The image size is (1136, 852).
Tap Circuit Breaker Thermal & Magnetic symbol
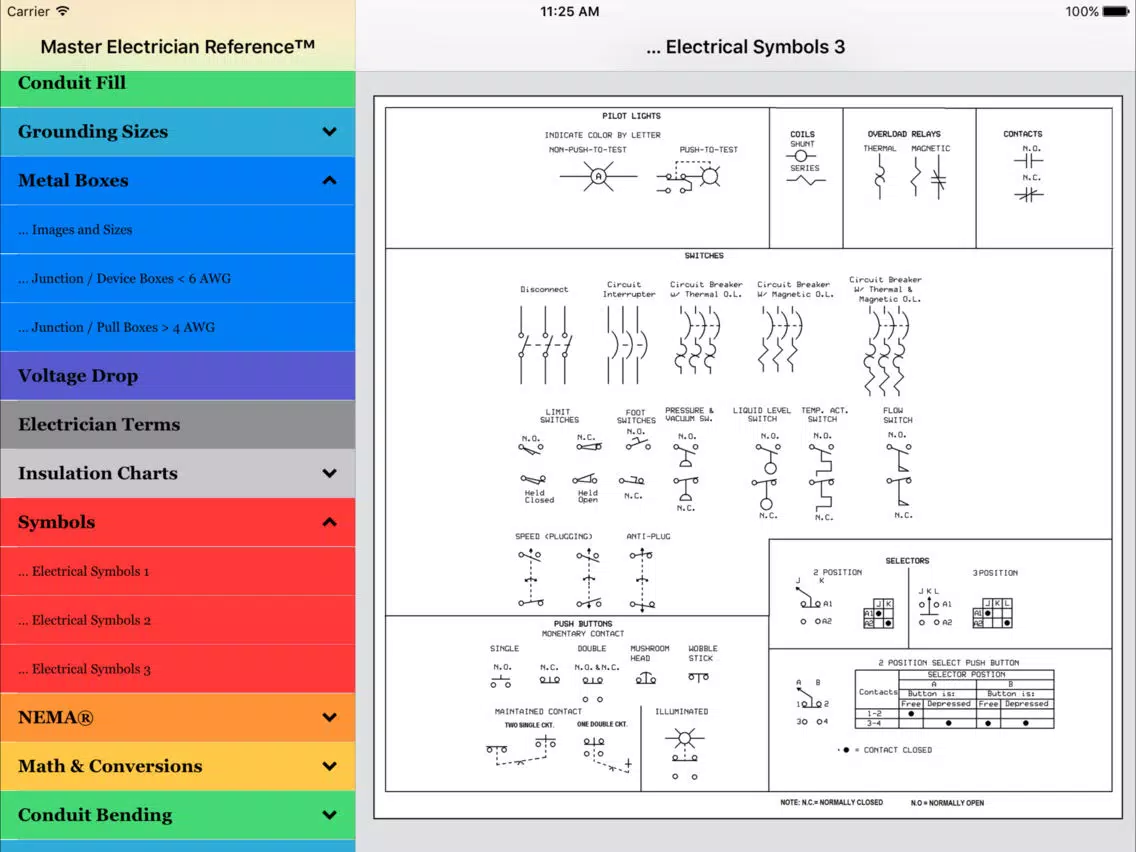click(885, 351)
